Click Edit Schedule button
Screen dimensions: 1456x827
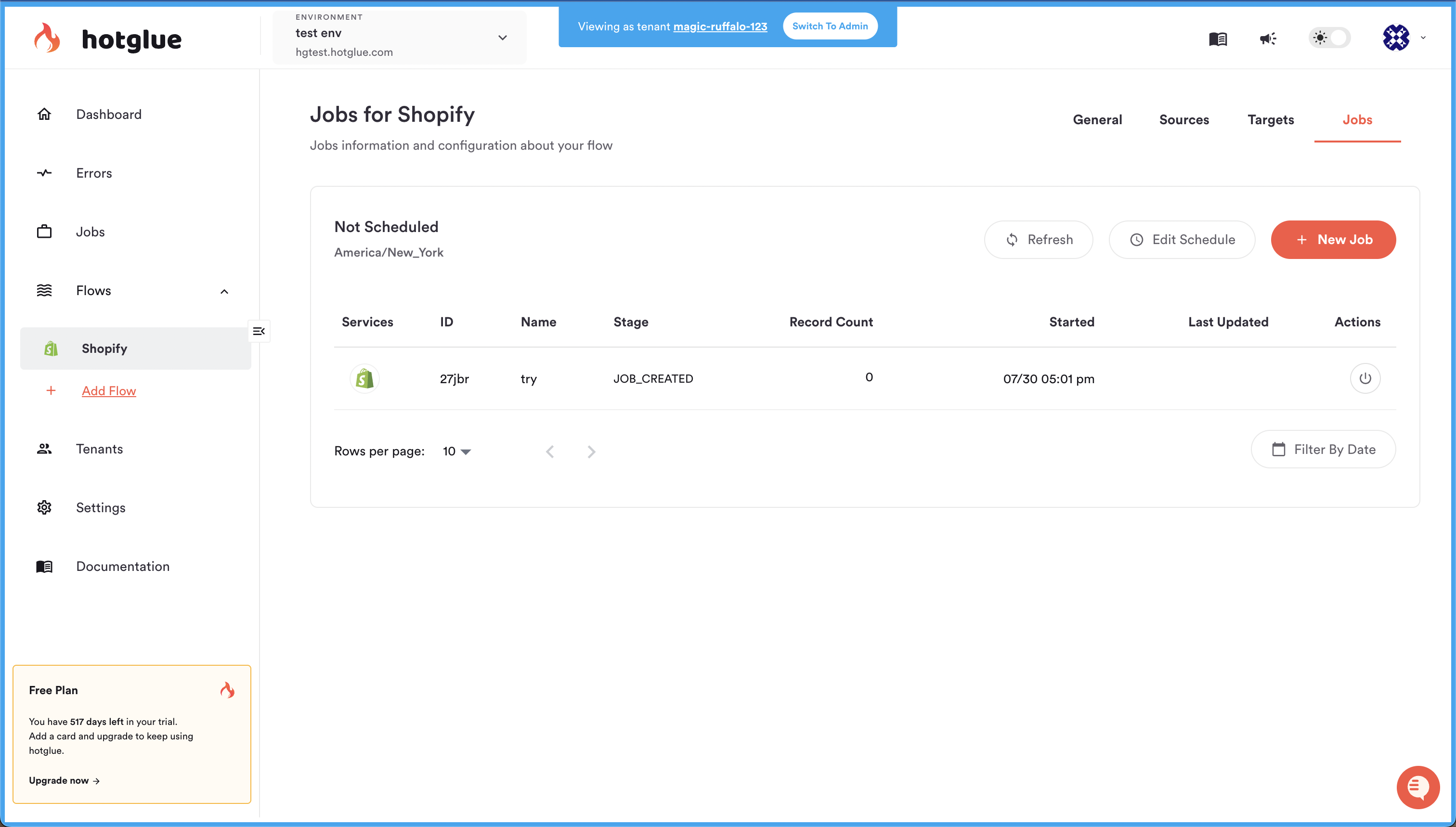[x=1182, y=240]
